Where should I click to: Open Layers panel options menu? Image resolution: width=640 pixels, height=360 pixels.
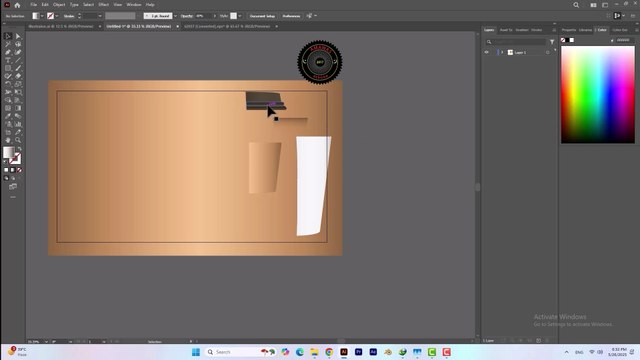pos(554,30)
